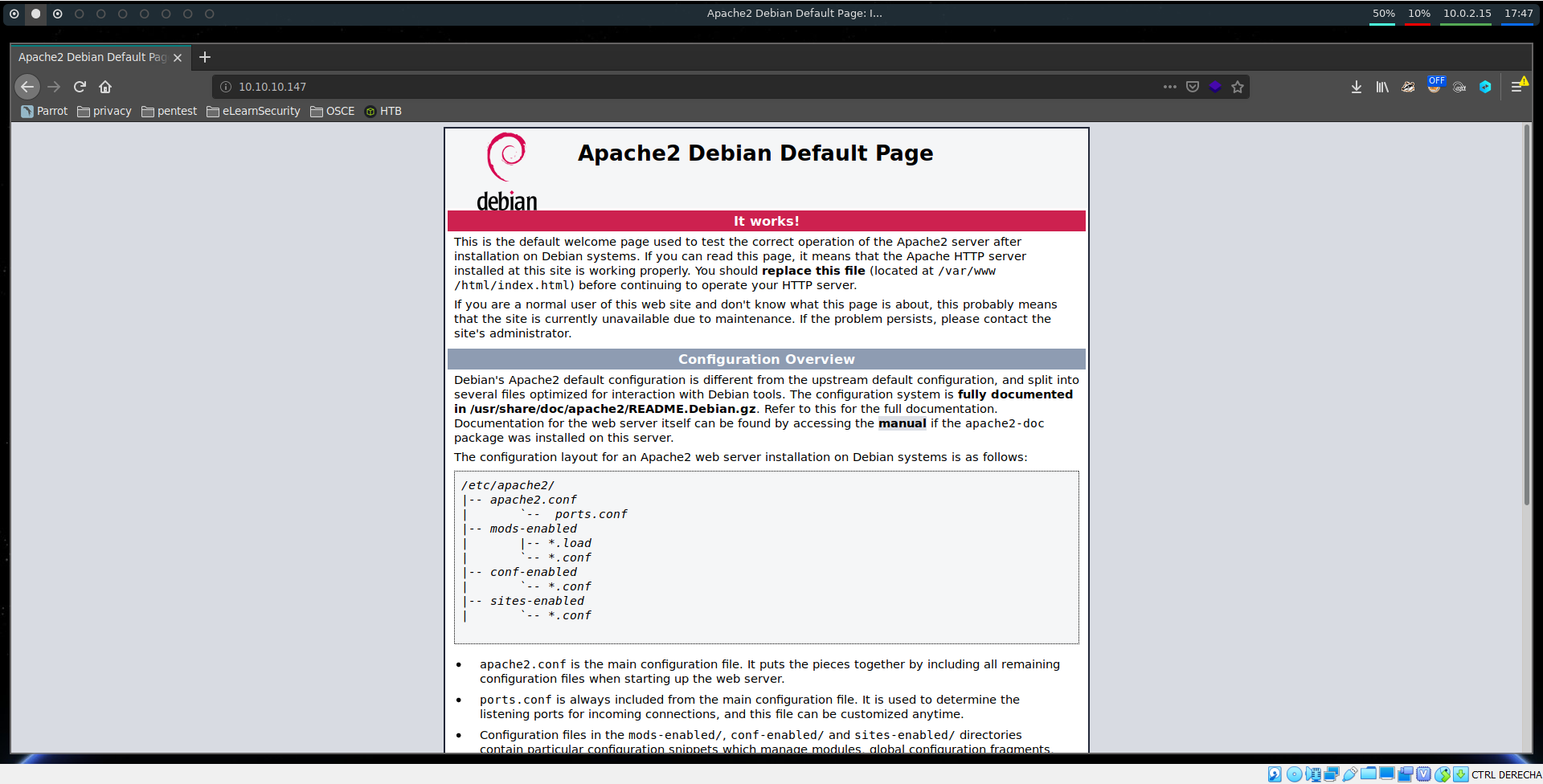
Task: Open the browser home page
Action: pyautogui.click(x=105, y=87)
